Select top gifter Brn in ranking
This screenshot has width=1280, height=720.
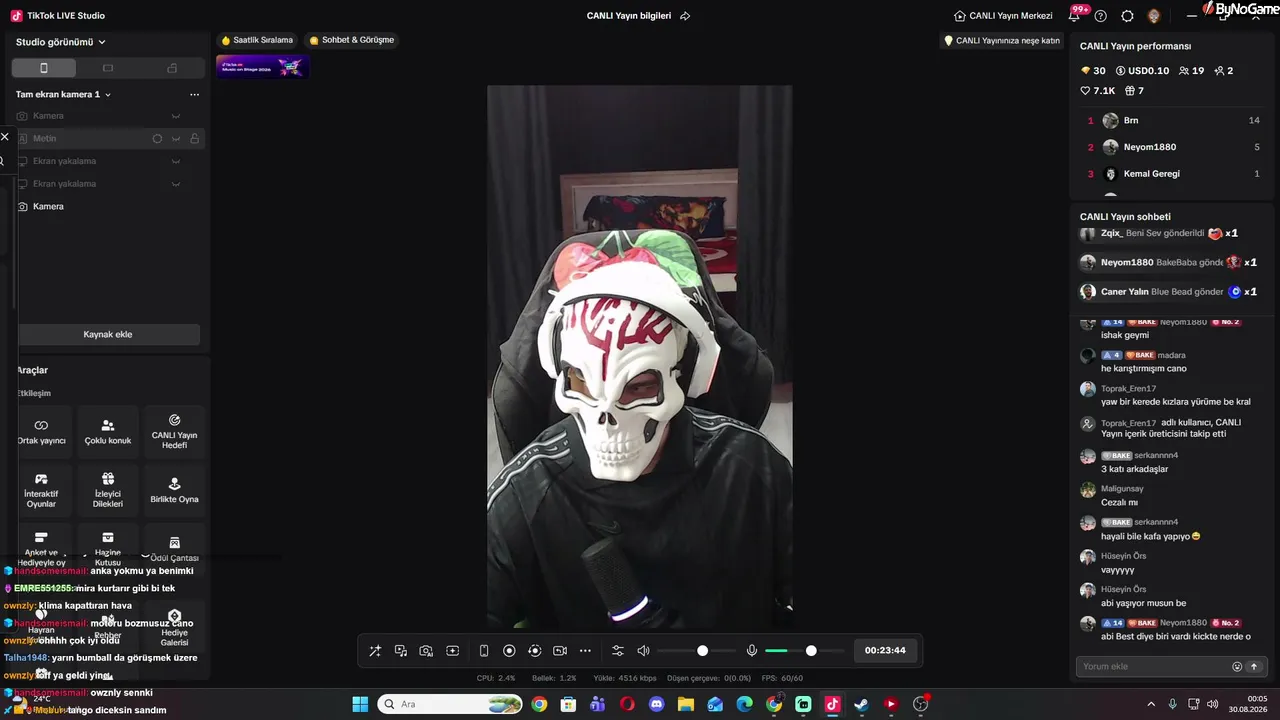(x=1173, y=120)
